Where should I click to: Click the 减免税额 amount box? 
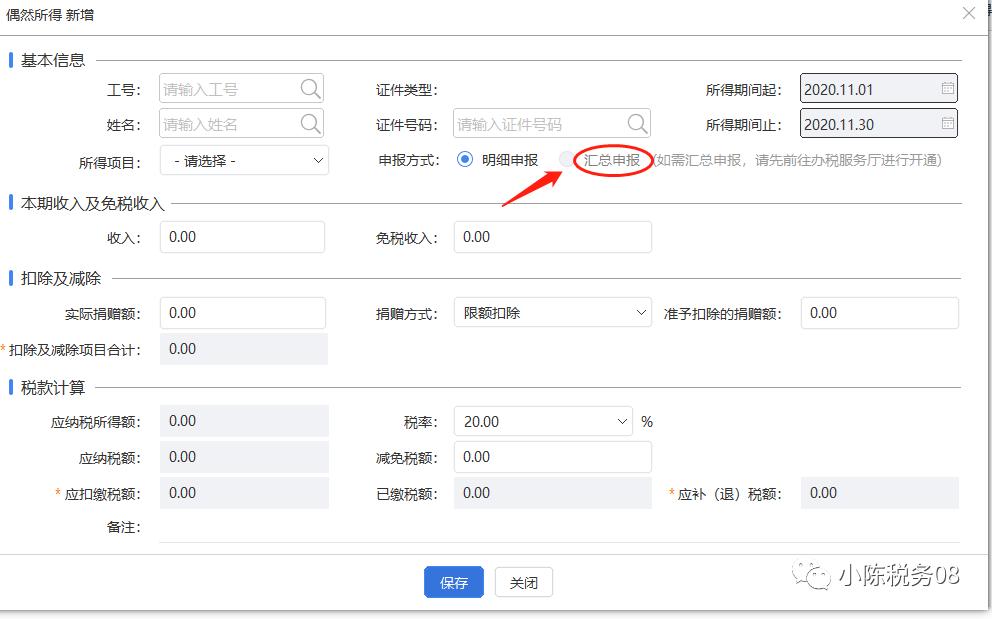click(552, 457)
